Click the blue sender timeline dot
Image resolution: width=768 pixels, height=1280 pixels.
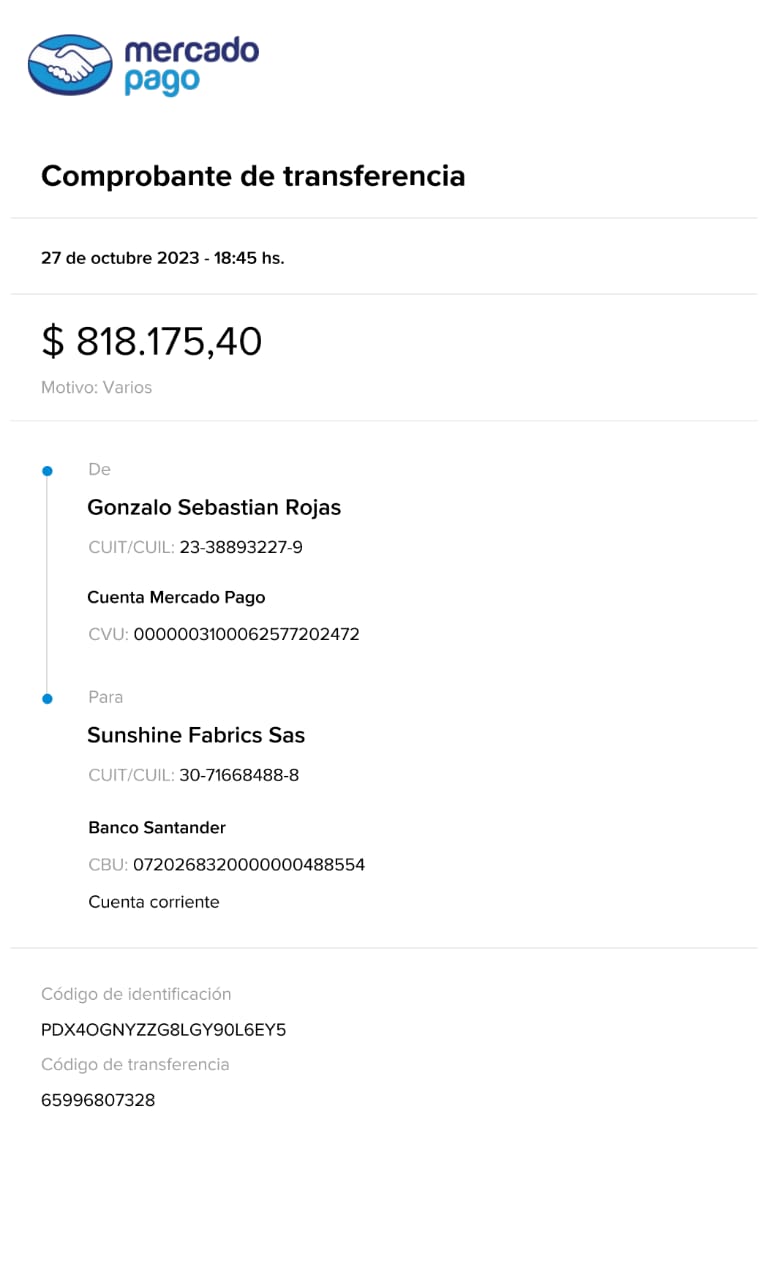click(46, 470)
